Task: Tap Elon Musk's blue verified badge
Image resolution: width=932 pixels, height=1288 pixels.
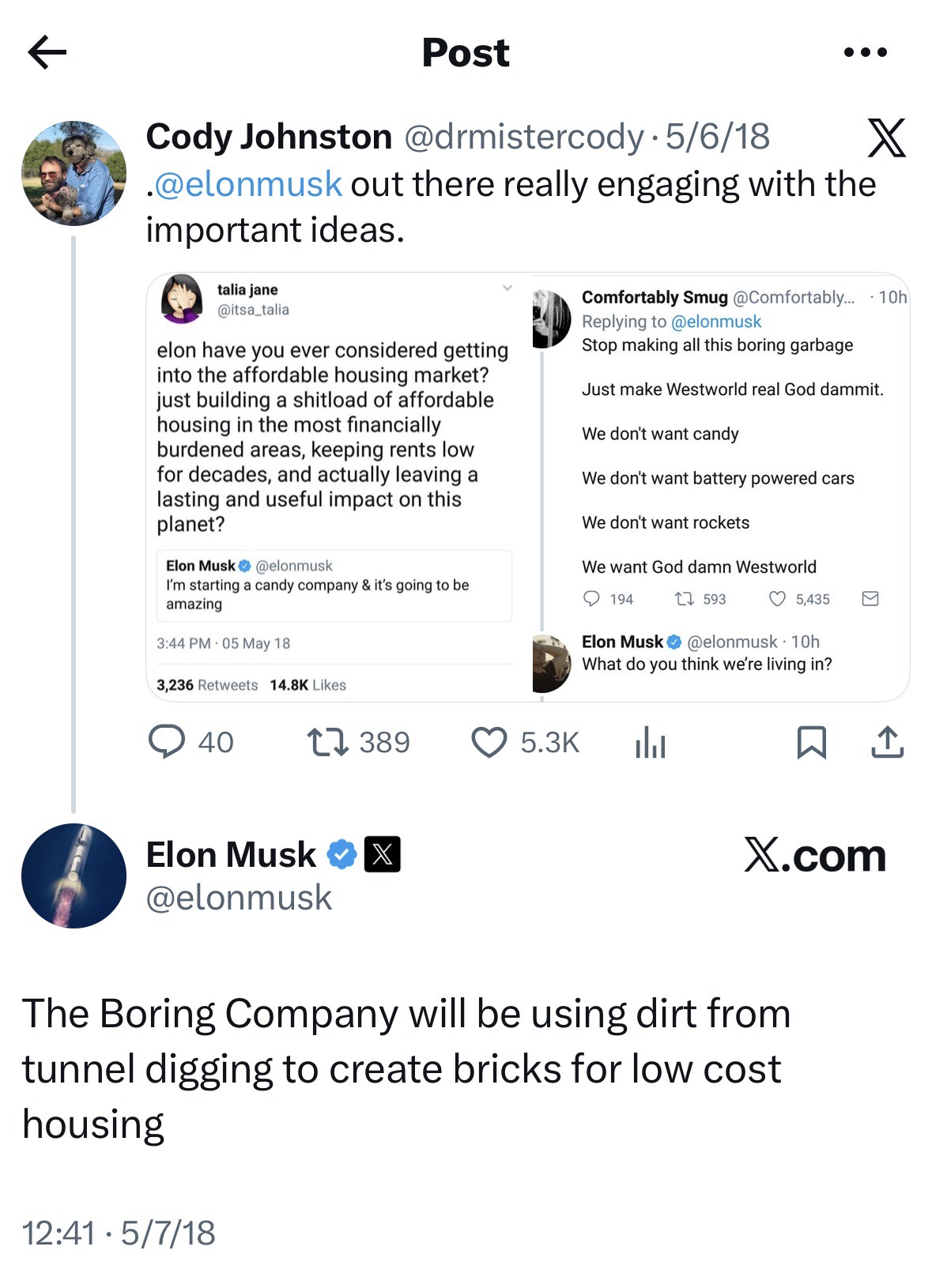Action: pos(341,855)
